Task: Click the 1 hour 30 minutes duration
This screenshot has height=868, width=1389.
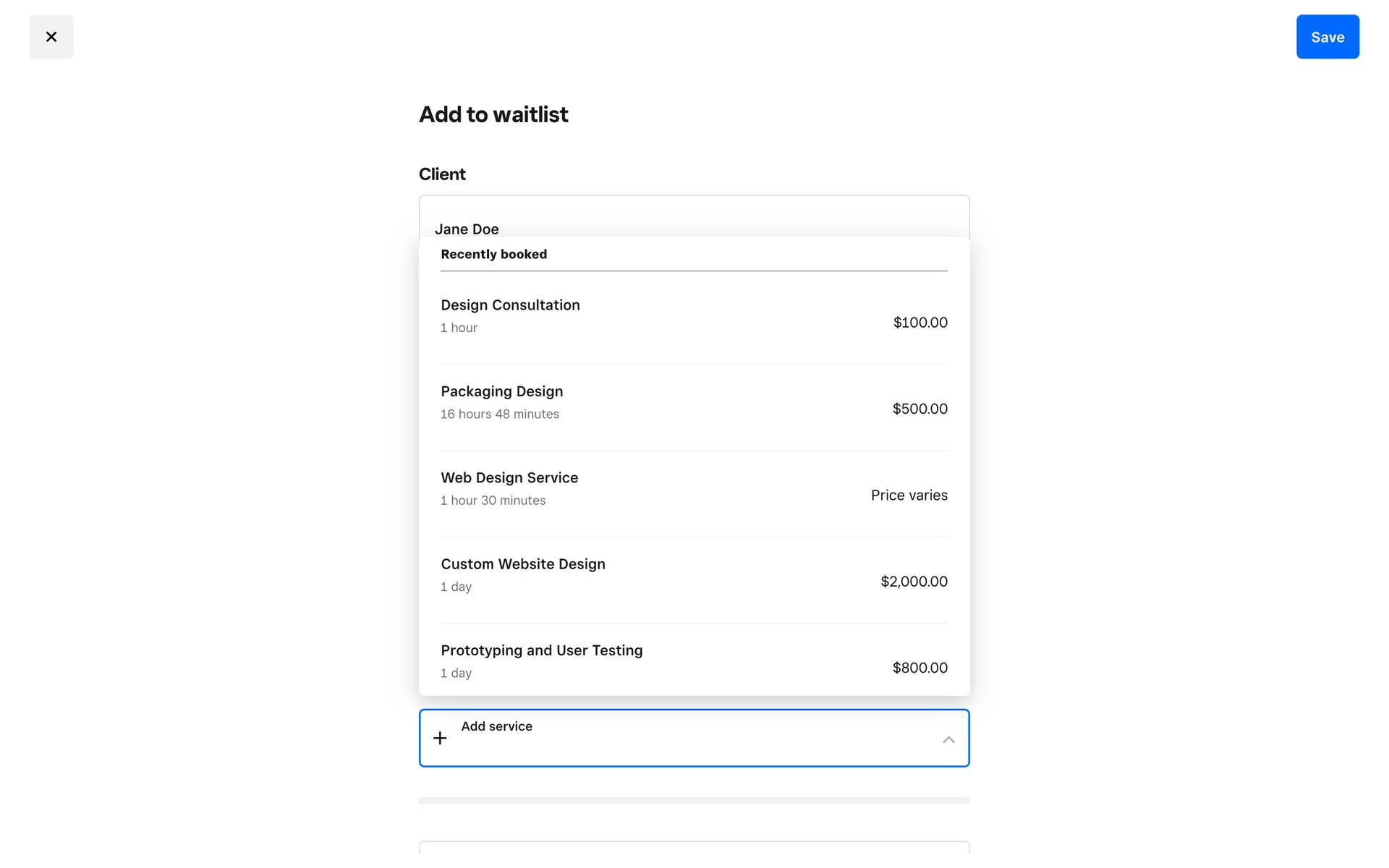Action: pyautogui.click(x=493, y=501)
